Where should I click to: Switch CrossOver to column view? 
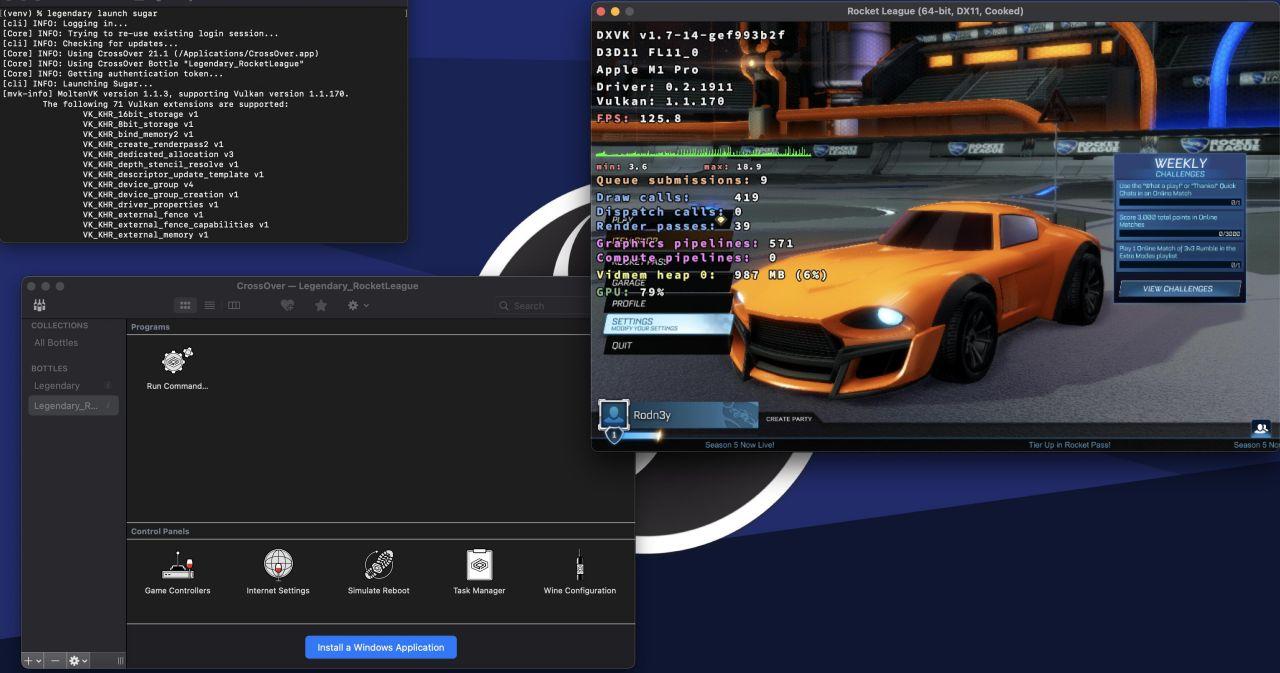234,305
